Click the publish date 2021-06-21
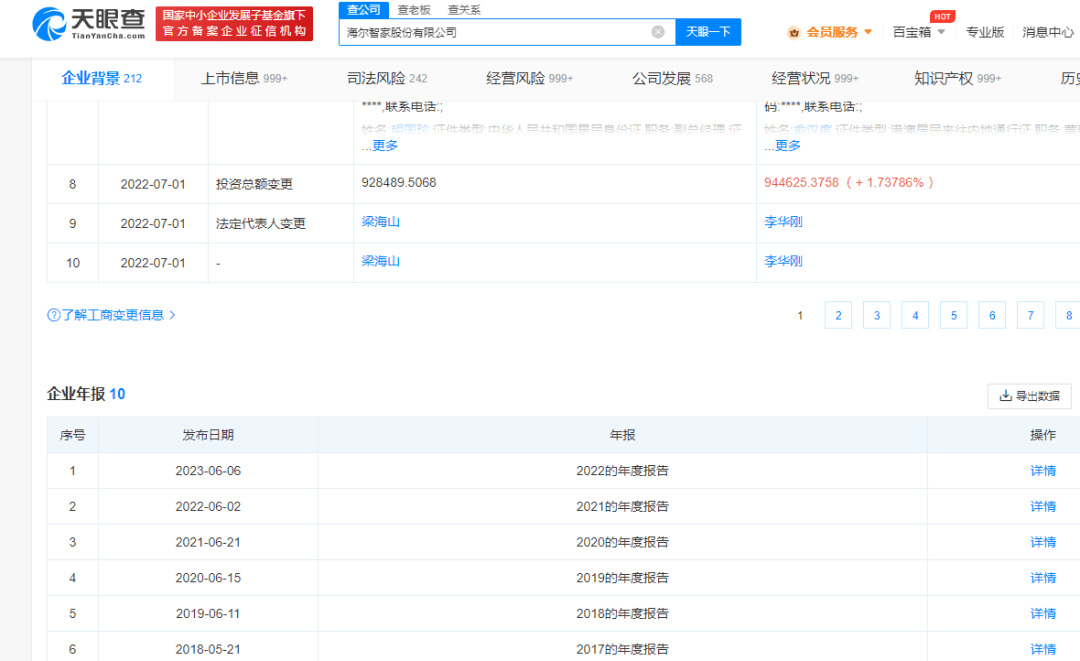The image size is (1080, 661). click(x=208, y=543)
